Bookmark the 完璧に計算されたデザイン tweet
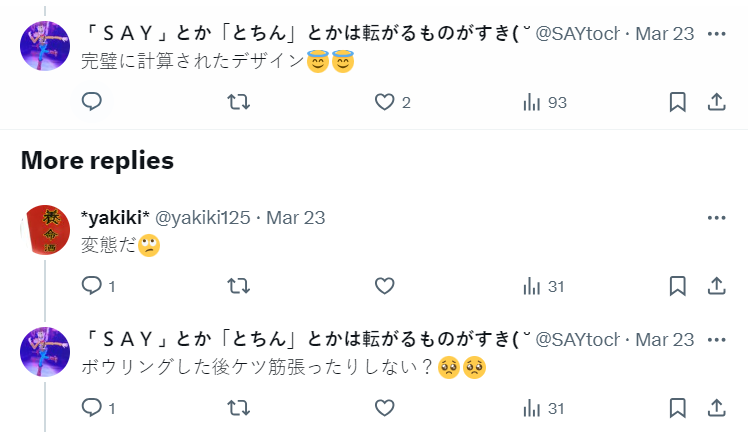The image size is (748, 432). pos(677,102)
